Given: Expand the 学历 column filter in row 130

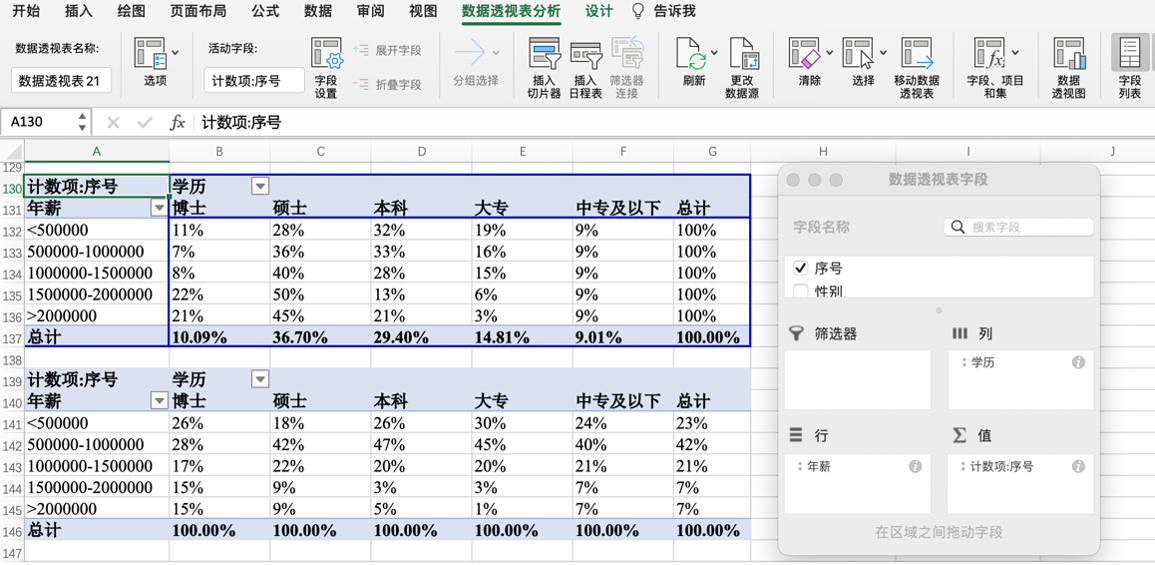Looking at the screenshot, I should pyautogui.click(x=260, y=186).
